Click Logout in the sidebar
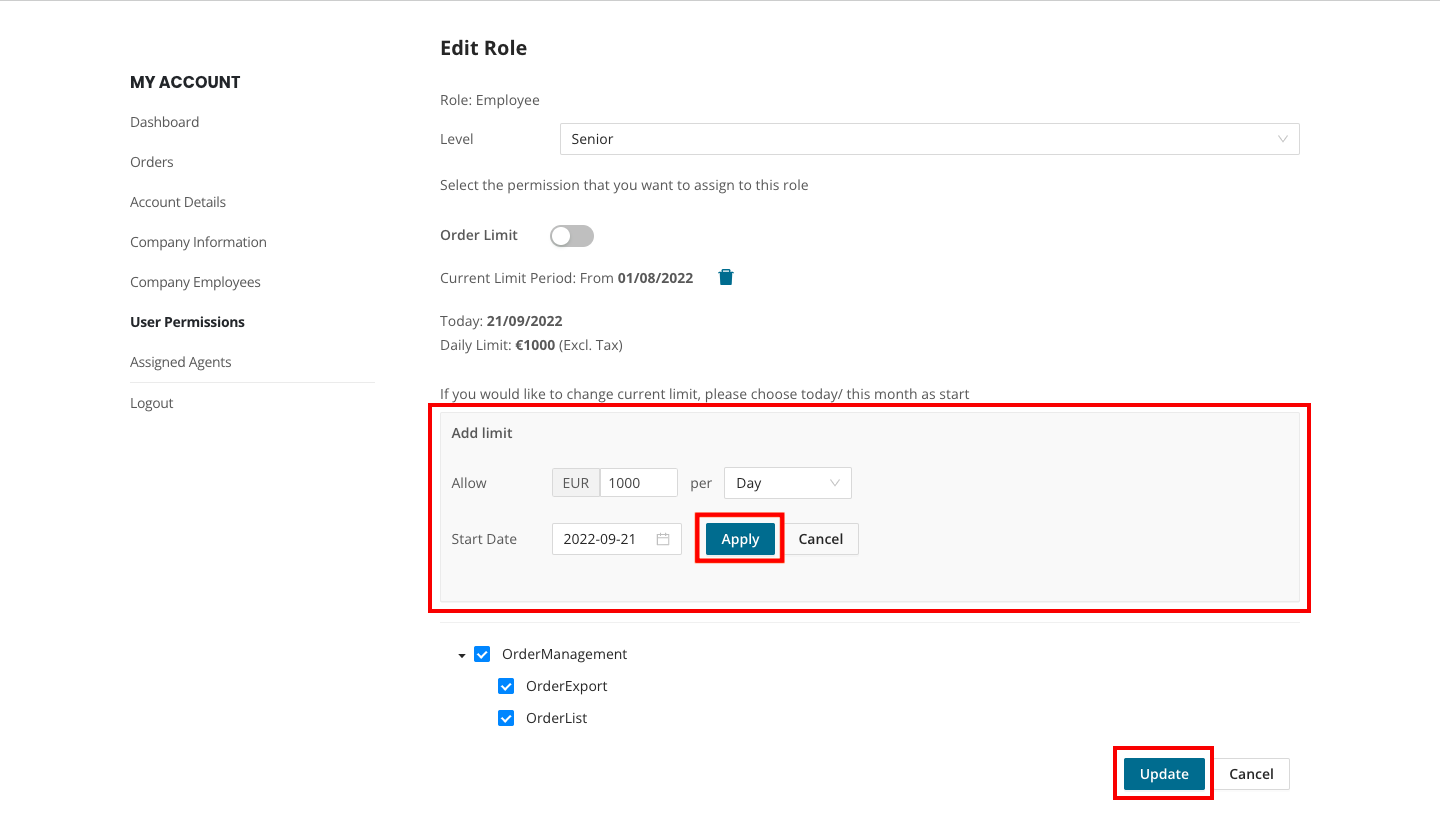1440x822 pixels. pos(152,403)
